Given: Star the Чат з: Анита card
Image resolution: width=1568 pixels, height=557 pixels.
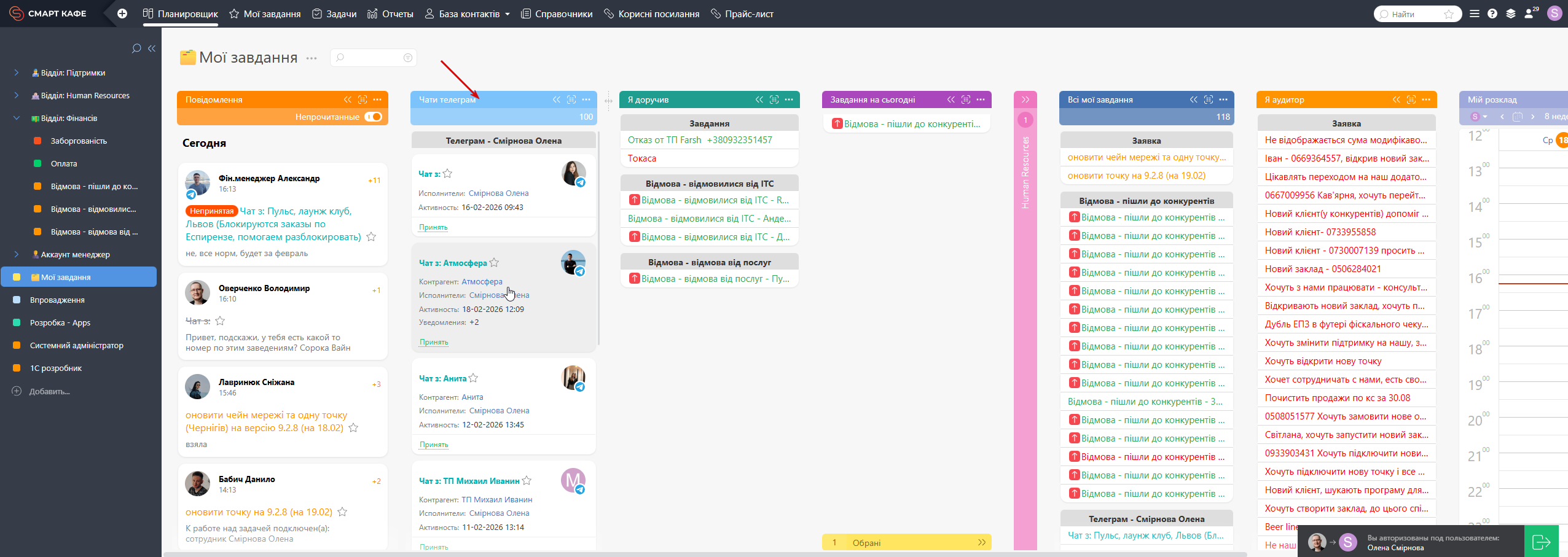Looking at the screenshot, I should [473, 378].
